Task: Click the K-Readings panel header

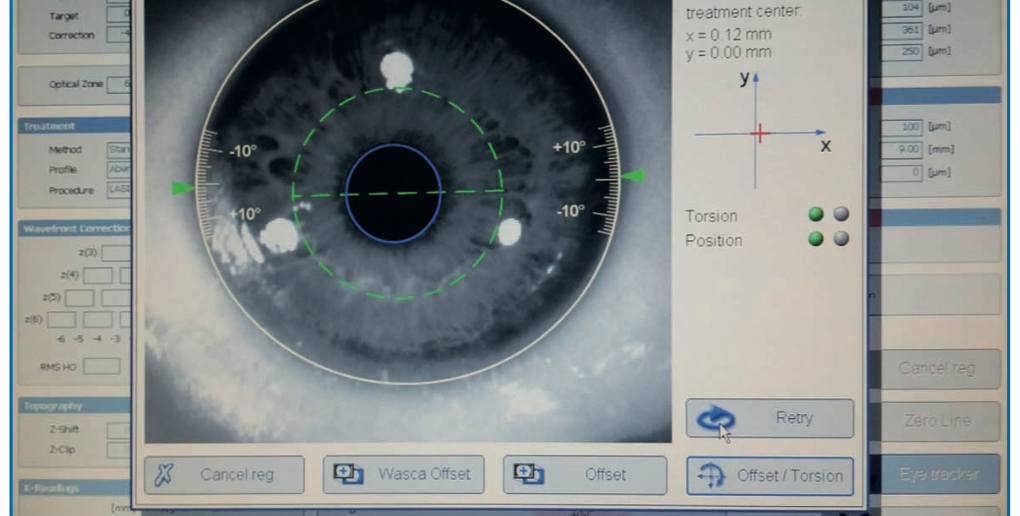Action: [74, 488]
